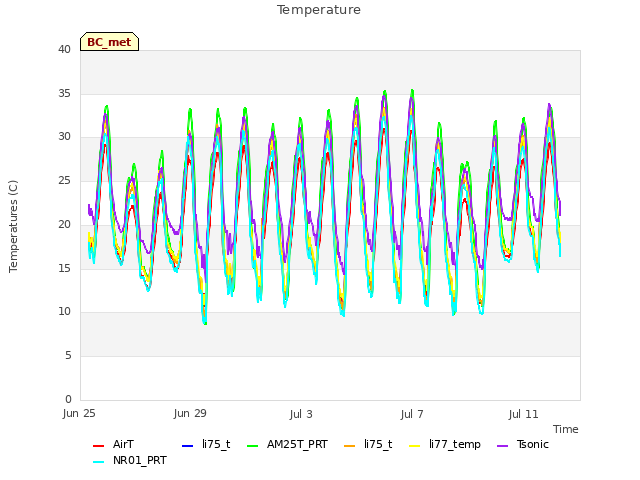Click the 40 y-axis tick label
Screen dimensions: 640x480
(64, 50)
